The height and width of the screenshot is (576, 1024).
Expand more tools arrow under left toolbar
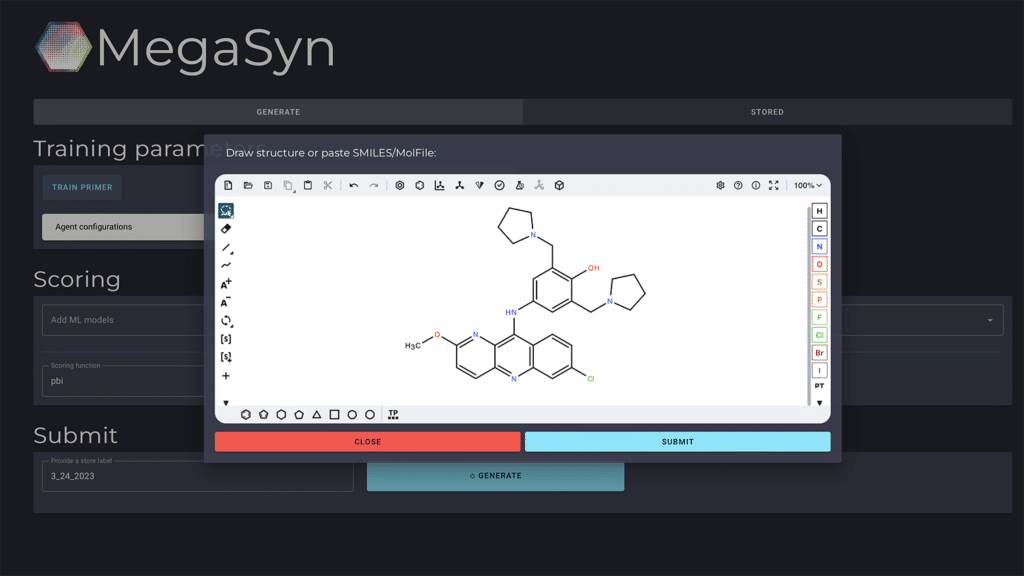226,403
